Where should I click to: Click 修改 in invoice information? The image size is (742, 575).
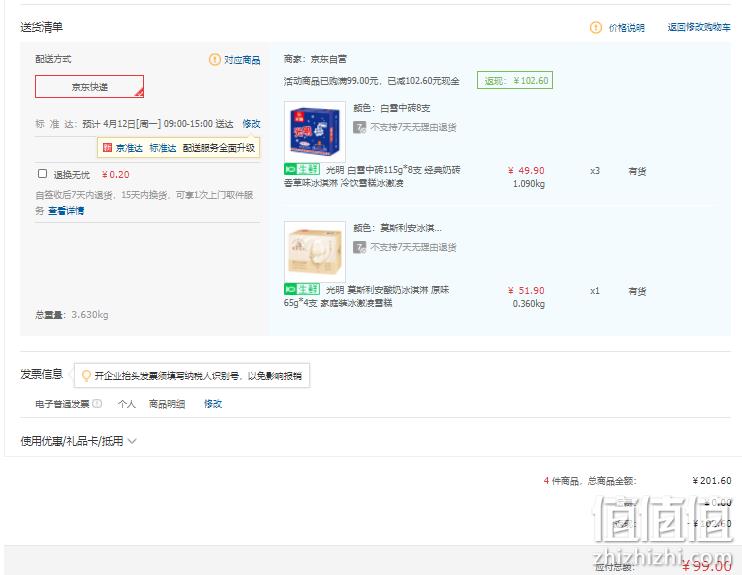coord(213,404)
